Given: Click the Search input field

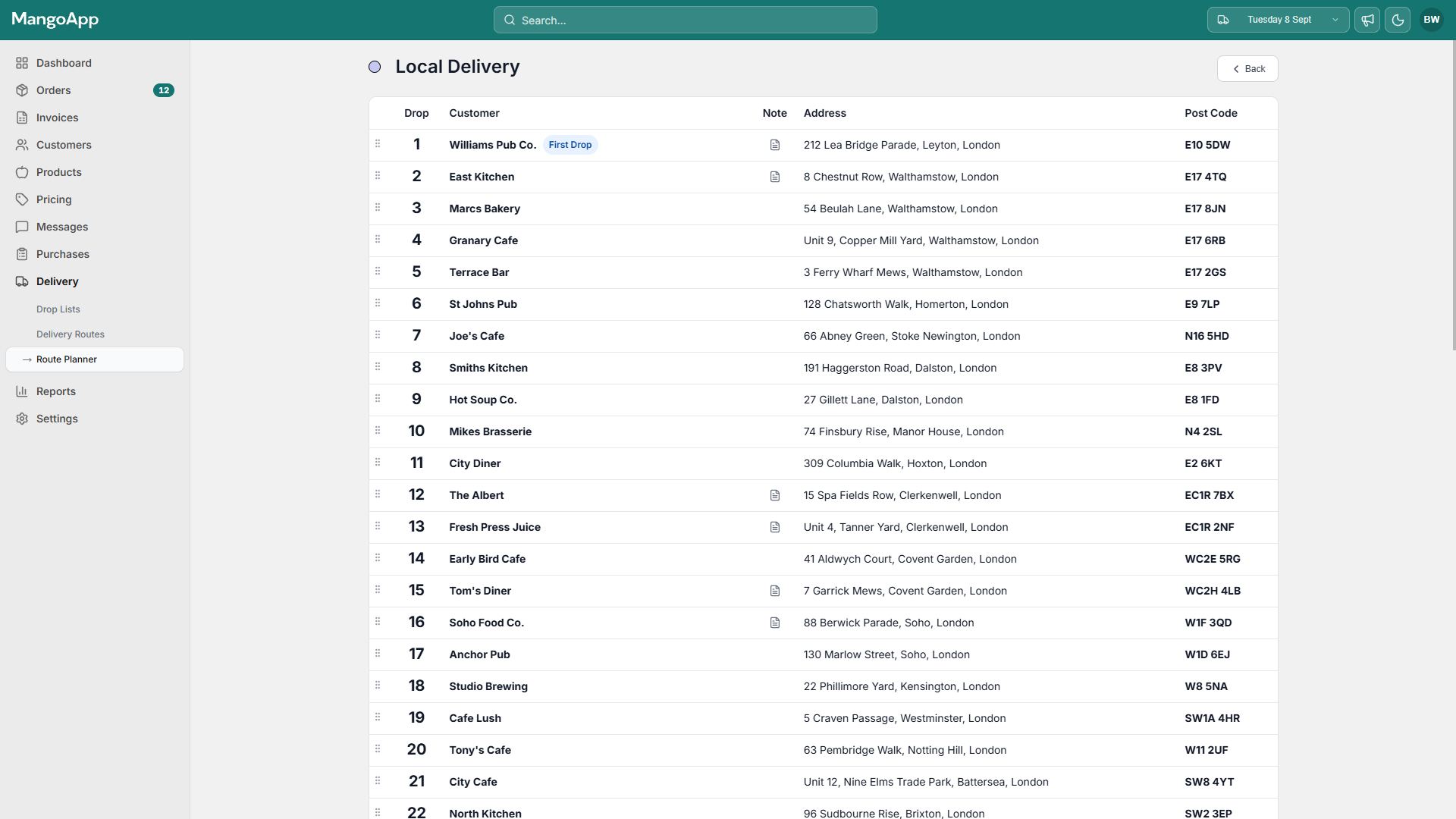Looking at the screenshot, I should click(685, 20).
